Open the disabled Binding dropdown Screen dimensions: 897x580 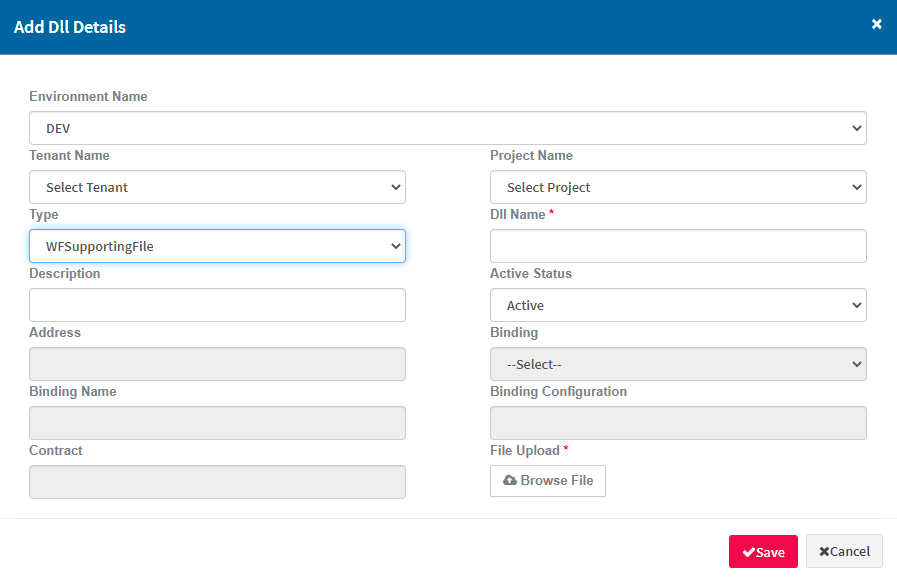(x=678, y=364)
